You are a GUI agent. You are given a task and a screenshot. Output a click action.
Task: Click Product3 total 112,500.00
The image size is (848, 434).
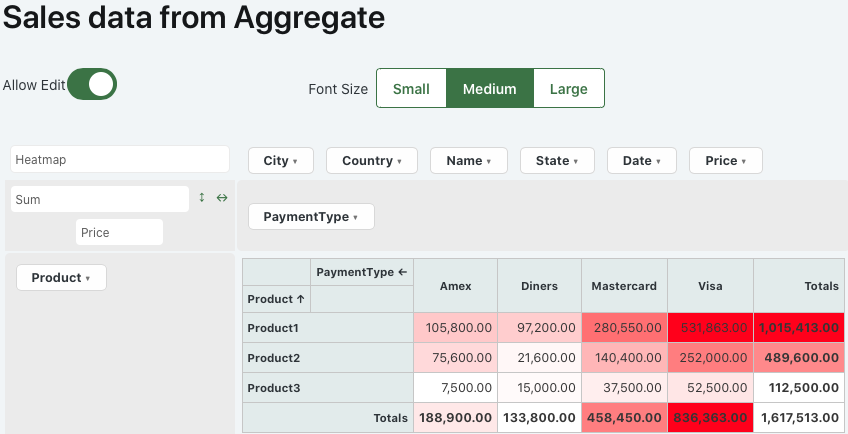coord(799,388)
